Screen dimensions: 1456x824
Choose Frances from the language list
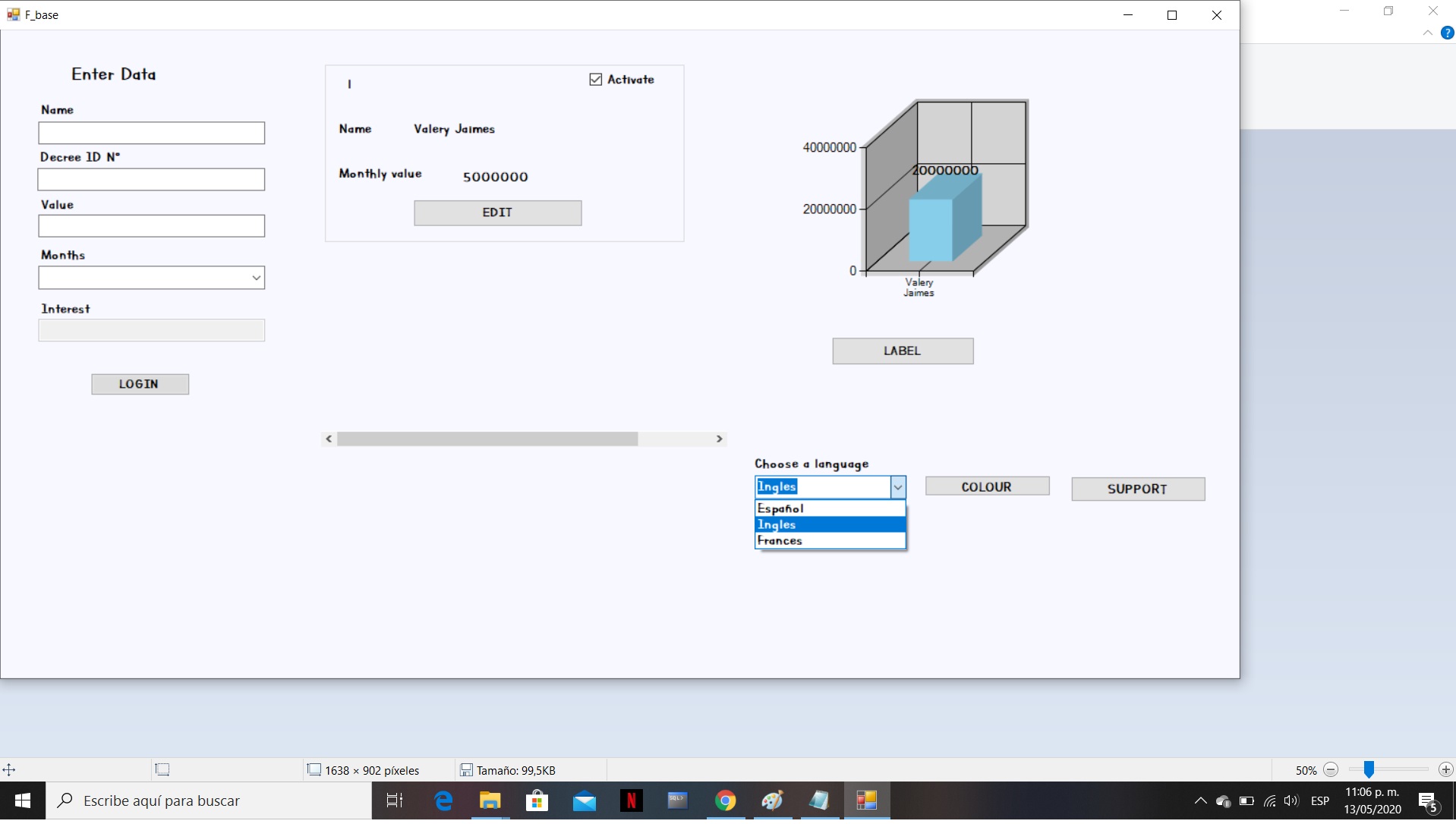click(830, 540)
